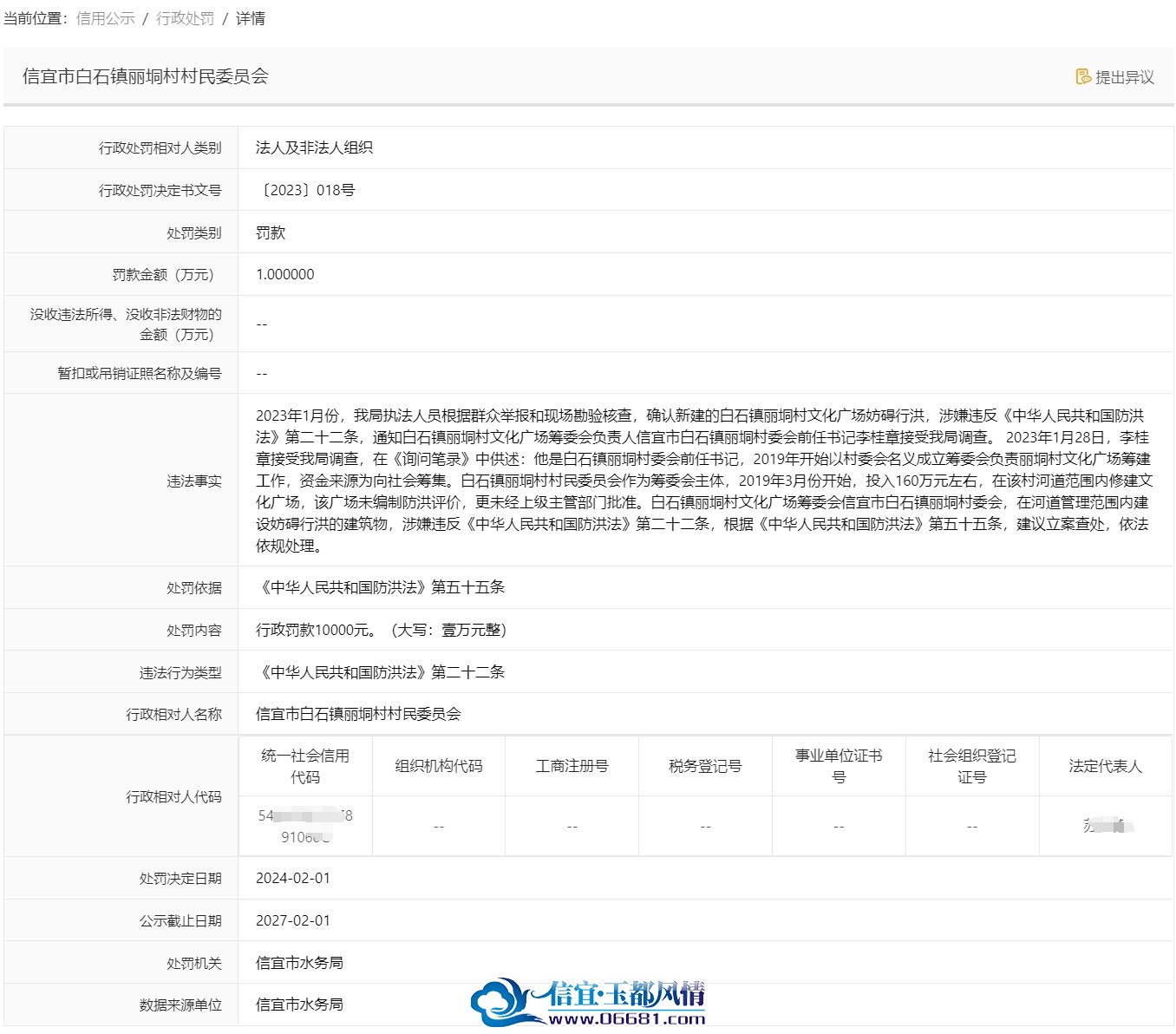
Task: Click the 违法事实 paragraph text
Action: (x=703, y=481)
